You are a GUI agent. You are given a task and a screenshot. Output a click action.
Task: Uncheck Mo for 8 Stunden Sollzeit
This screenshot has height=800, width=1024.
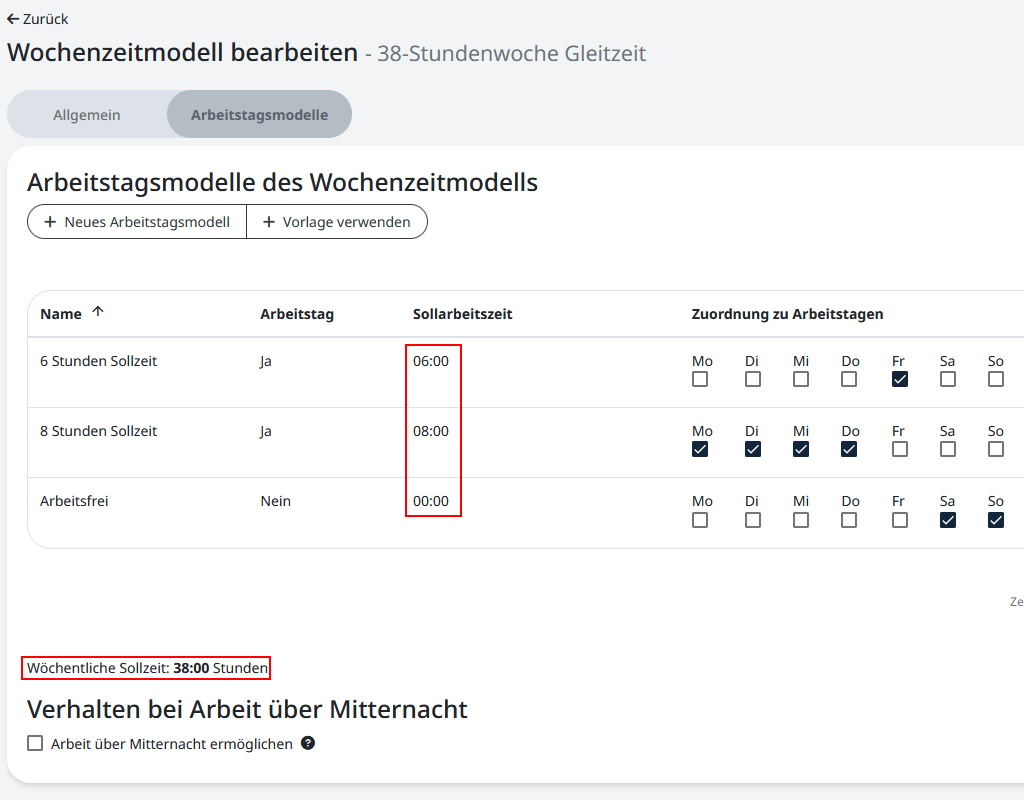(x=701, y=449)
